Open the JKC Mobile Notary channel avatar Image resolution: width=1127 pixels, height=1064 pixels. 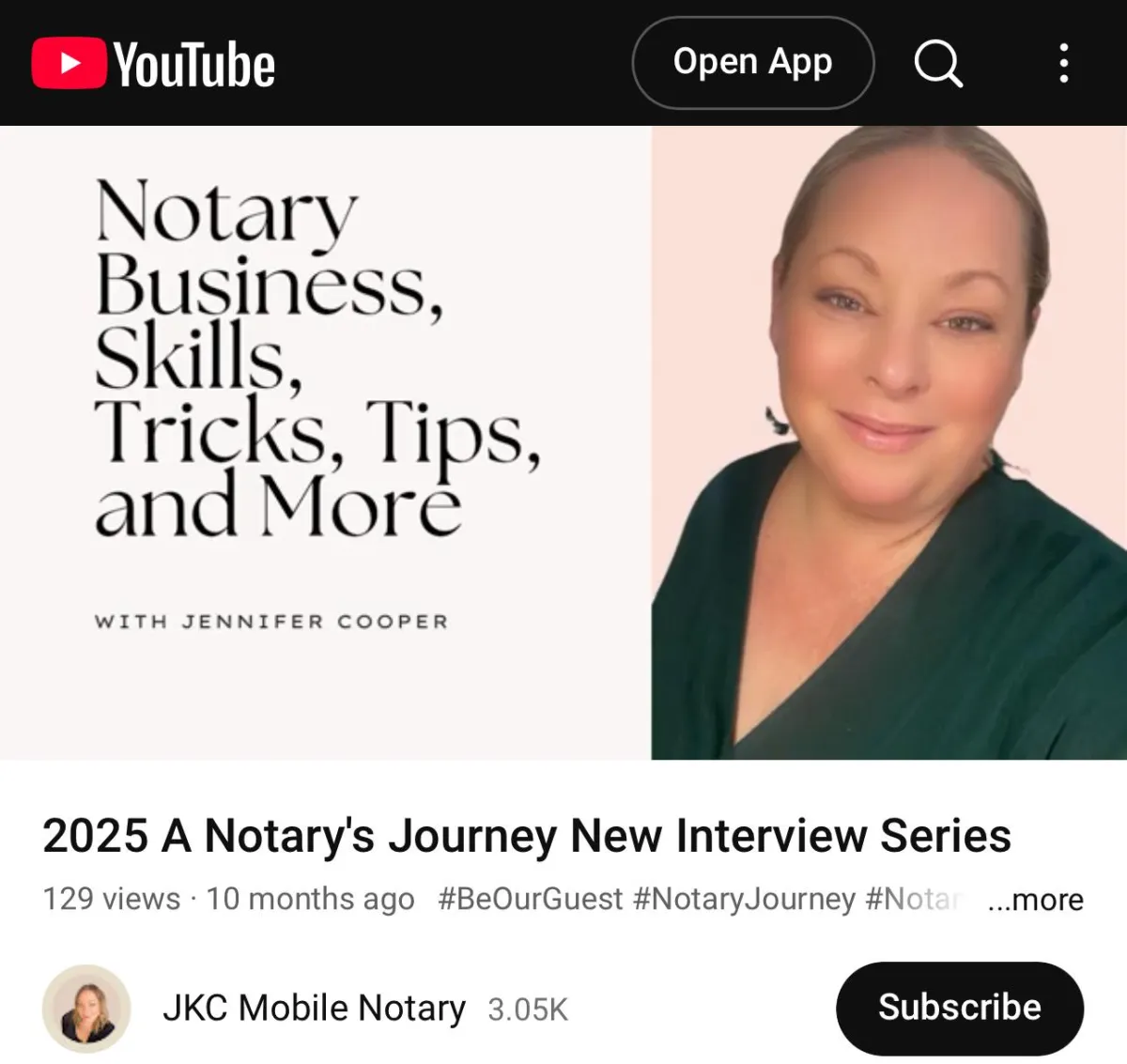86,1009
